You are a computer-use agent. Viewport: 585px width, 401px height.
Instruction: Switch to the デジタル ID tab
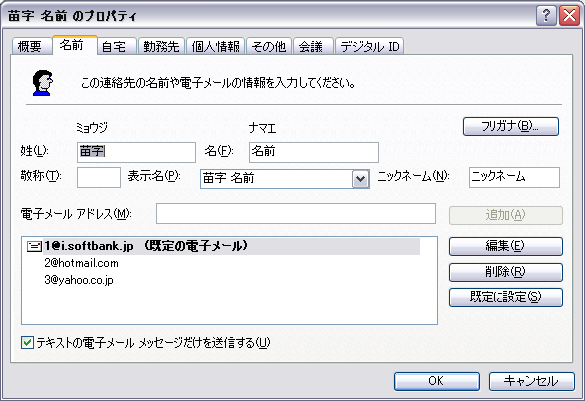tap(369, 46)
